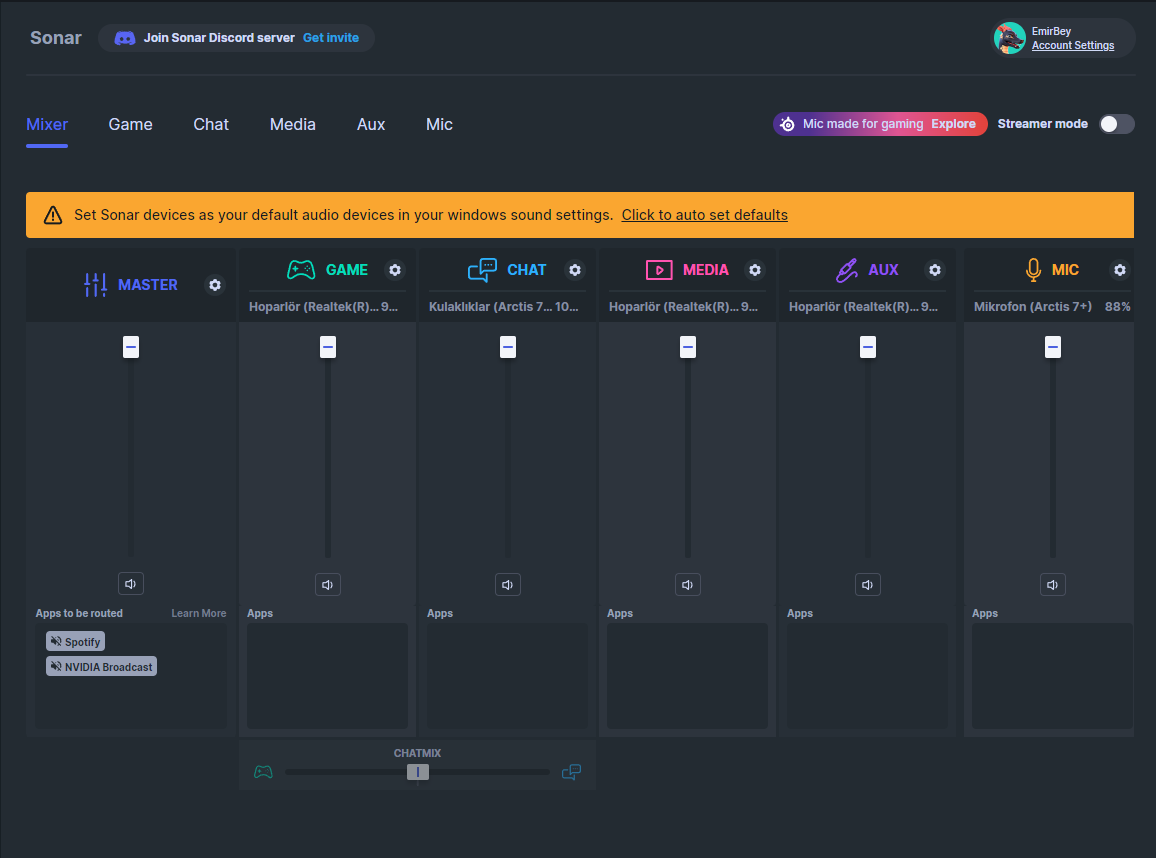Click to auto set defaults link
Viewport: 1156px width, 858px height.
(705, 215)
